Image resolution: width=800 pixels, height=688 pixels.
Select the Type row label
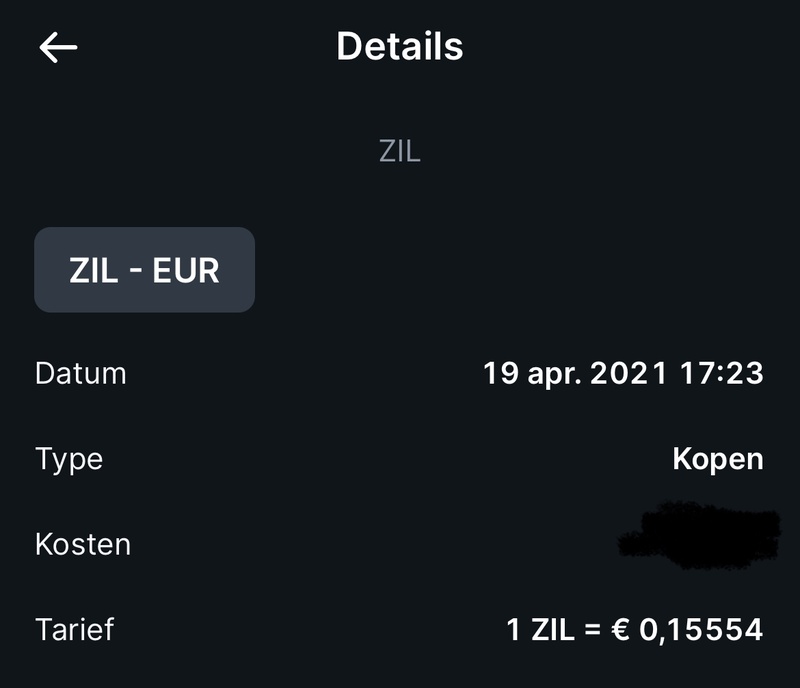[69, 459]
